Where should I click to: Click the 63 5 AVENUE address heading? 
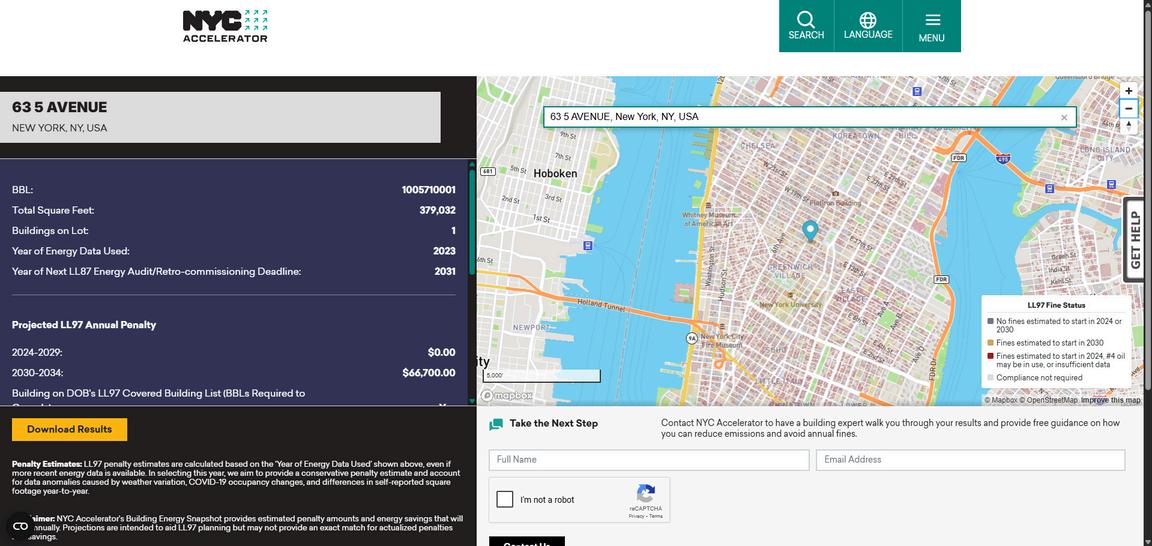[x=60, y=107]
